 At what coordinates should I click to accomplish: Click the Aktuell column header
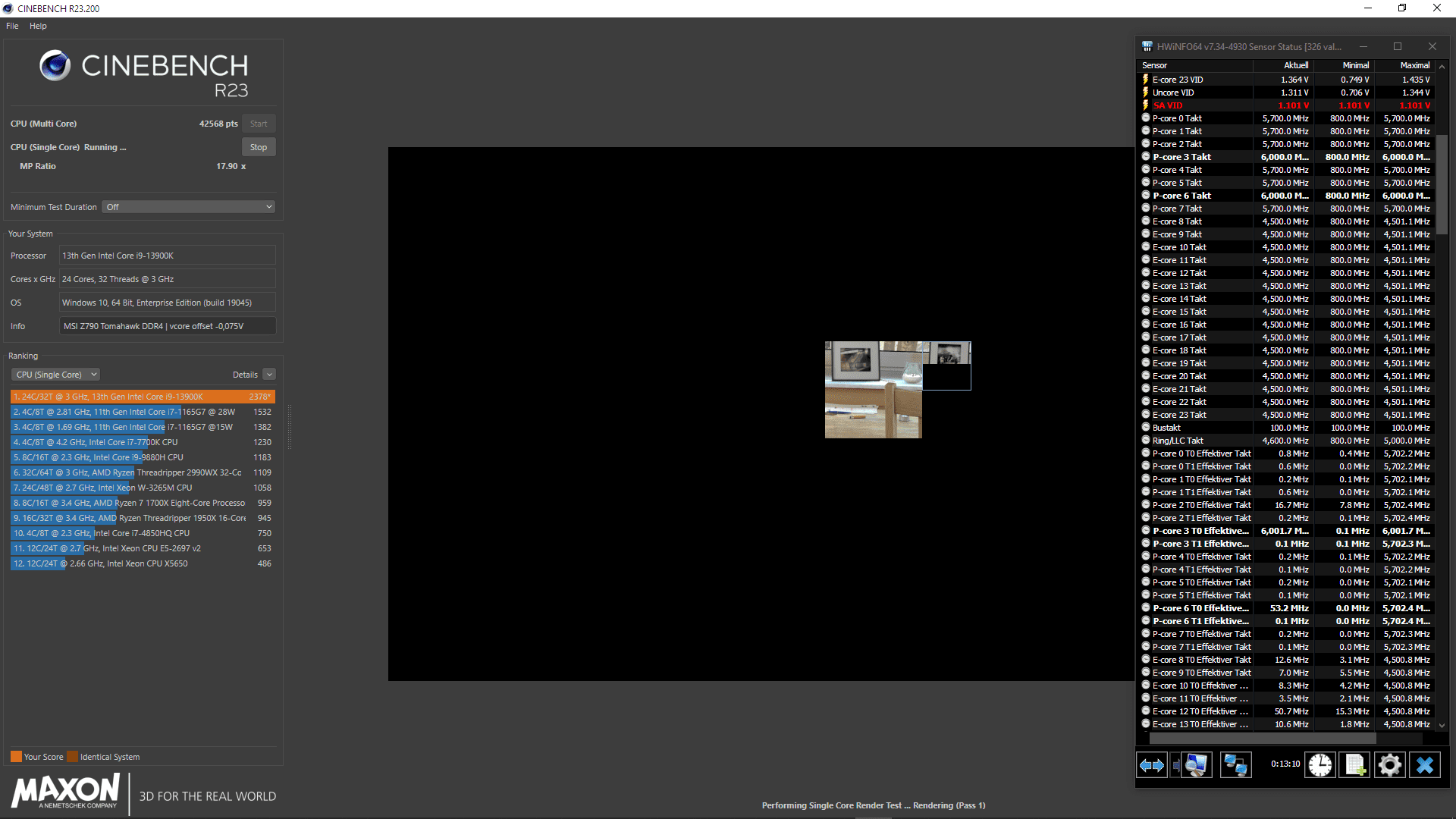(1283, 65)
